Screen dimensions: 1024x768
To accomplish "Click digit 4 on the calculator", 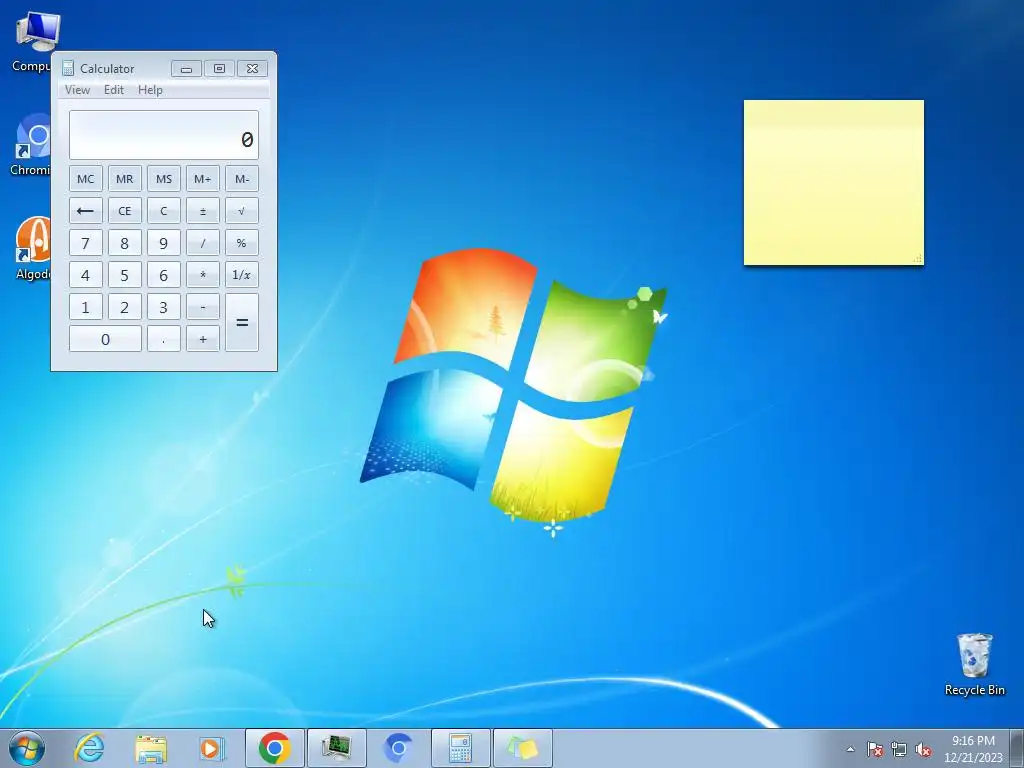I will click(86, 275).
